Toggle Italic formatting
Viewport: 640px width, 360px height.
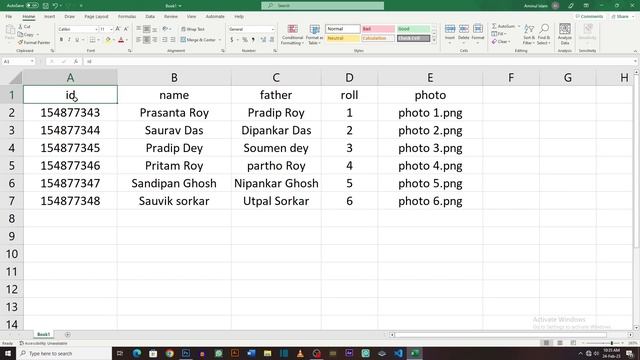pos(69,40)
